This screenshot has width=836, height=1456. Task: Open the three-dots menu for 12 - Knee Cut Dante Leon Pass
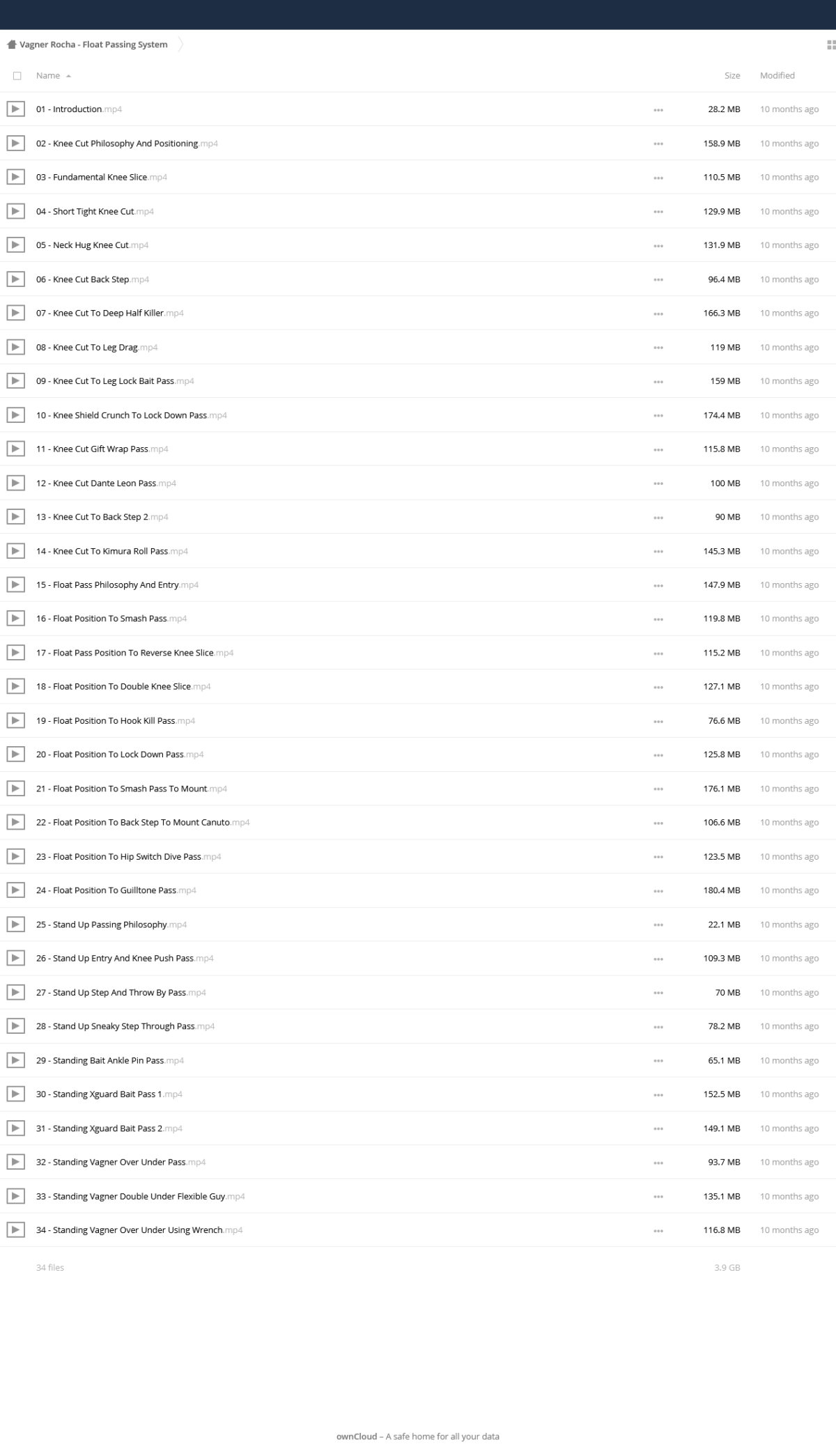click(658, 483)
